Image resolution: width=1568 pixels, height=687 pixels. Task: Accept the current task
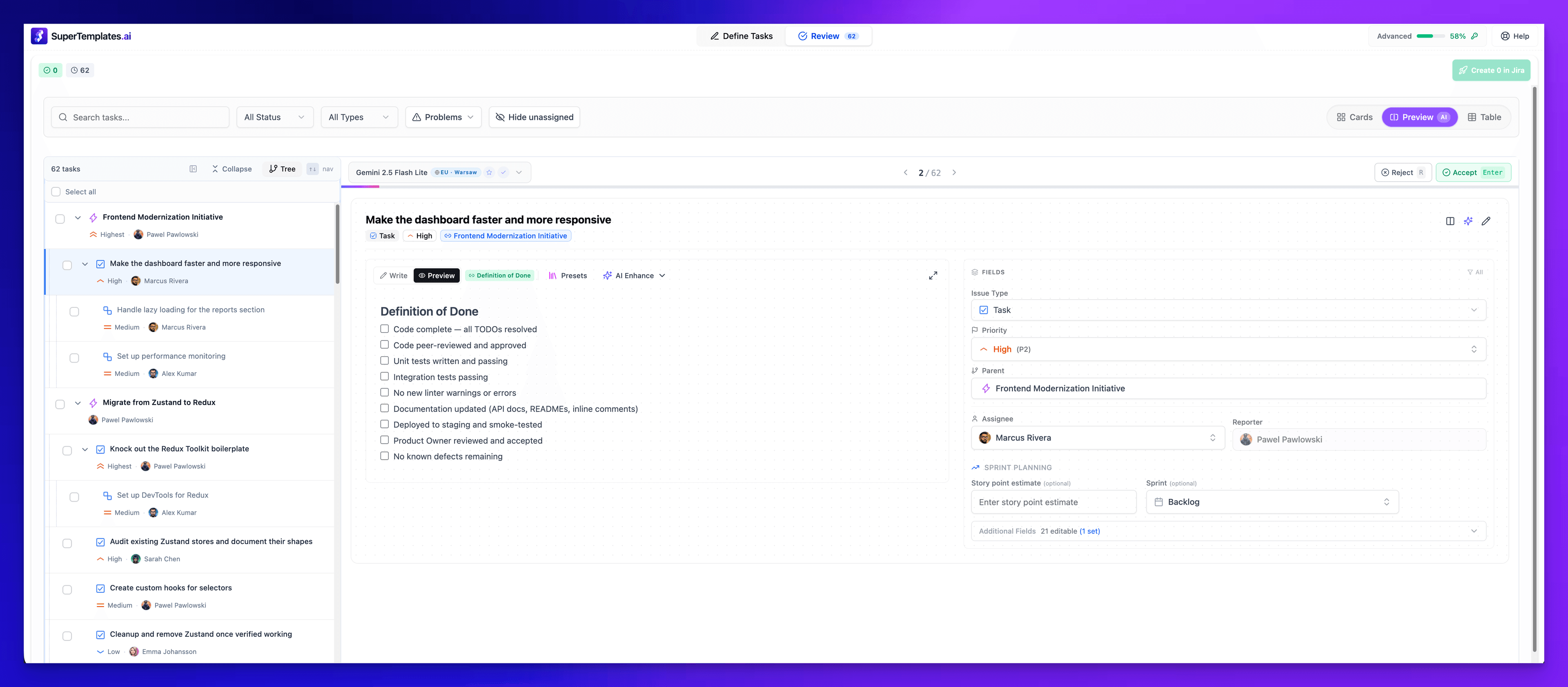1472,172
